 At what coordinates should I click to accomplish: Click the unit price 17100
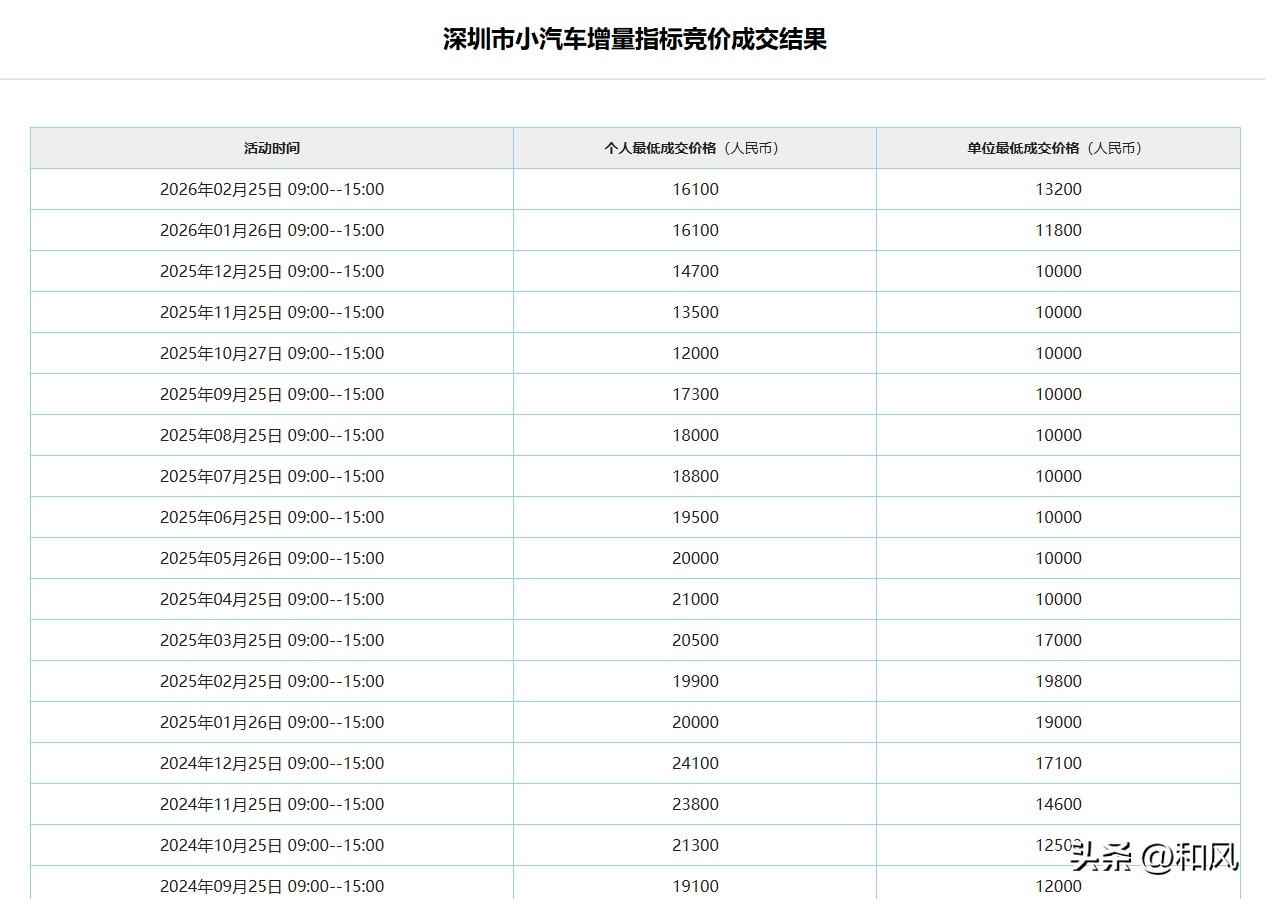[x=1058, y=763]
